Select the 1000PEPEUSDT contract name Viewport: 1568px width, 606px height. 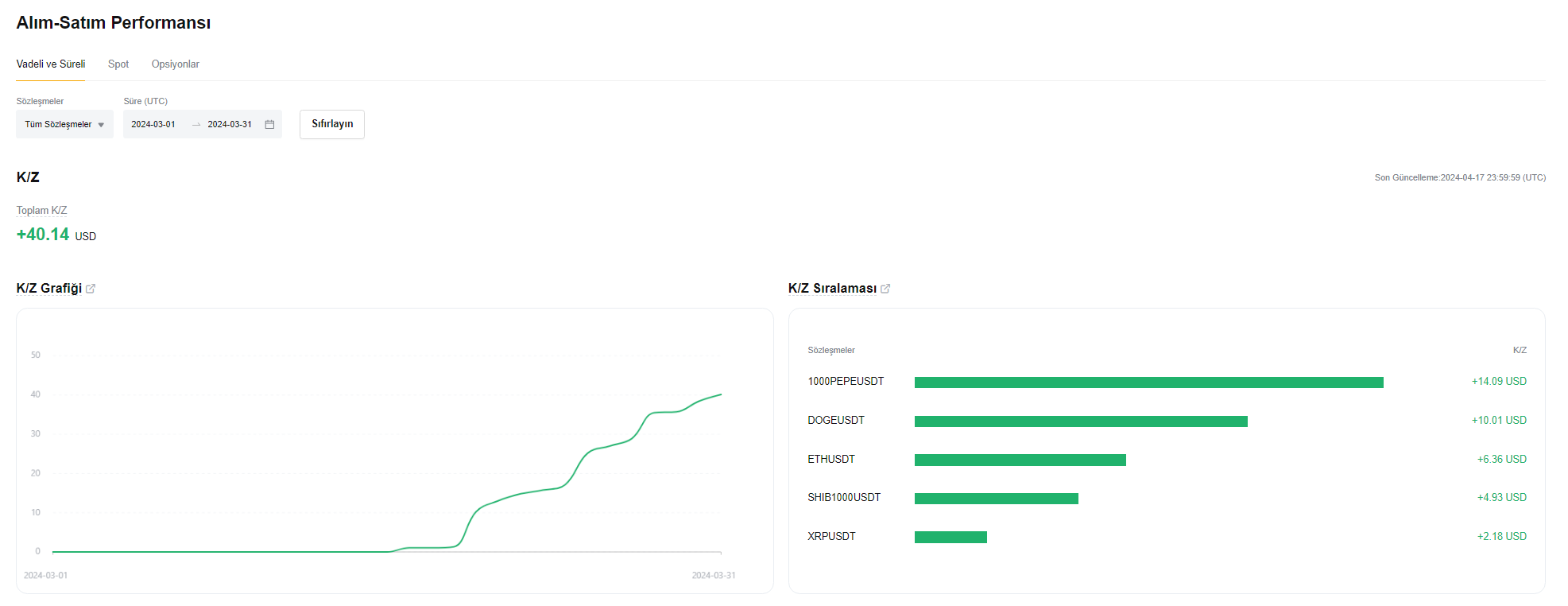846,382
